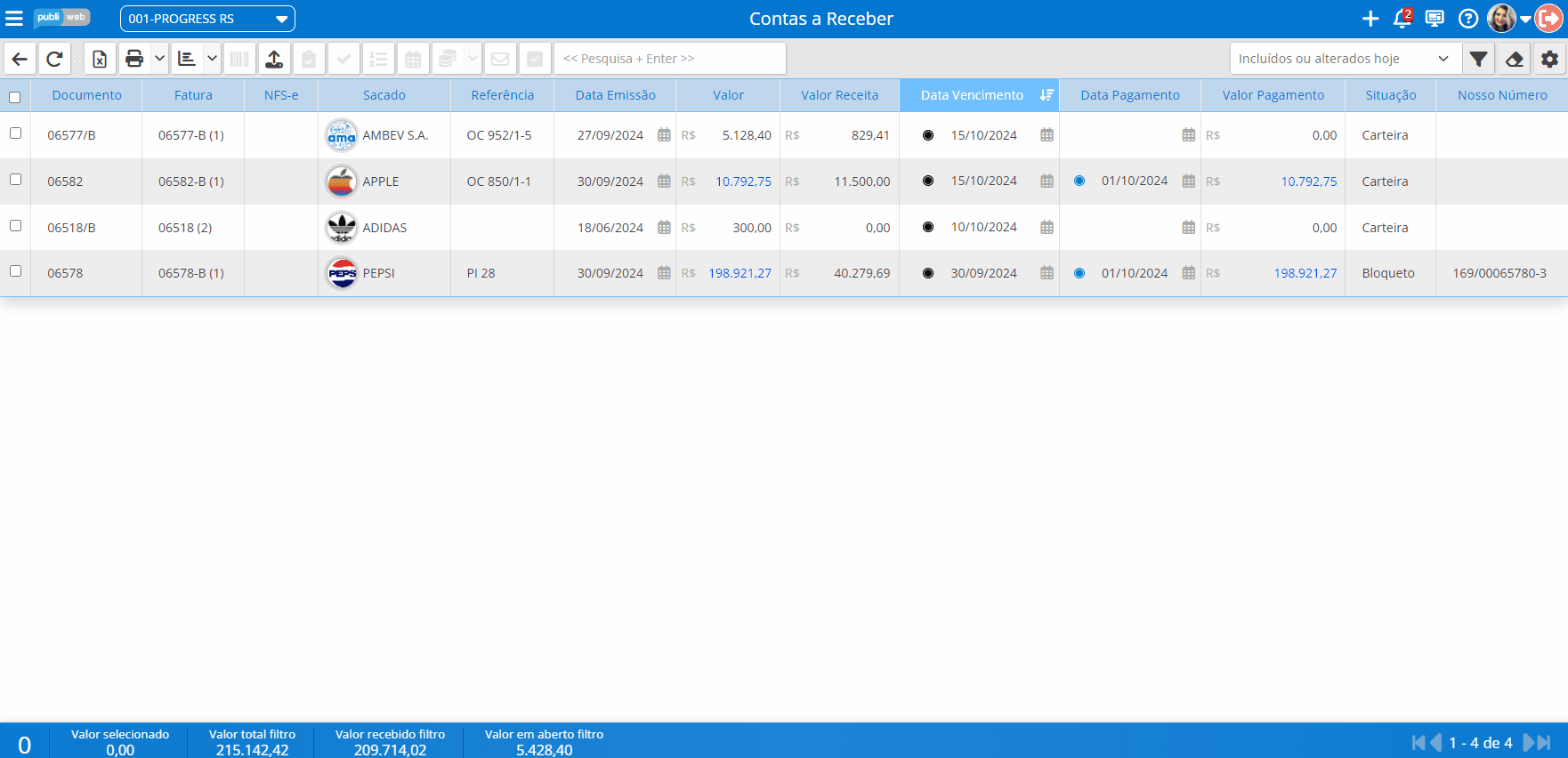The width and height of the screenshot is (1568, 758).
Task: Refresh the list with reload icon
Action: pyautogui.click(x=54, y=59)
